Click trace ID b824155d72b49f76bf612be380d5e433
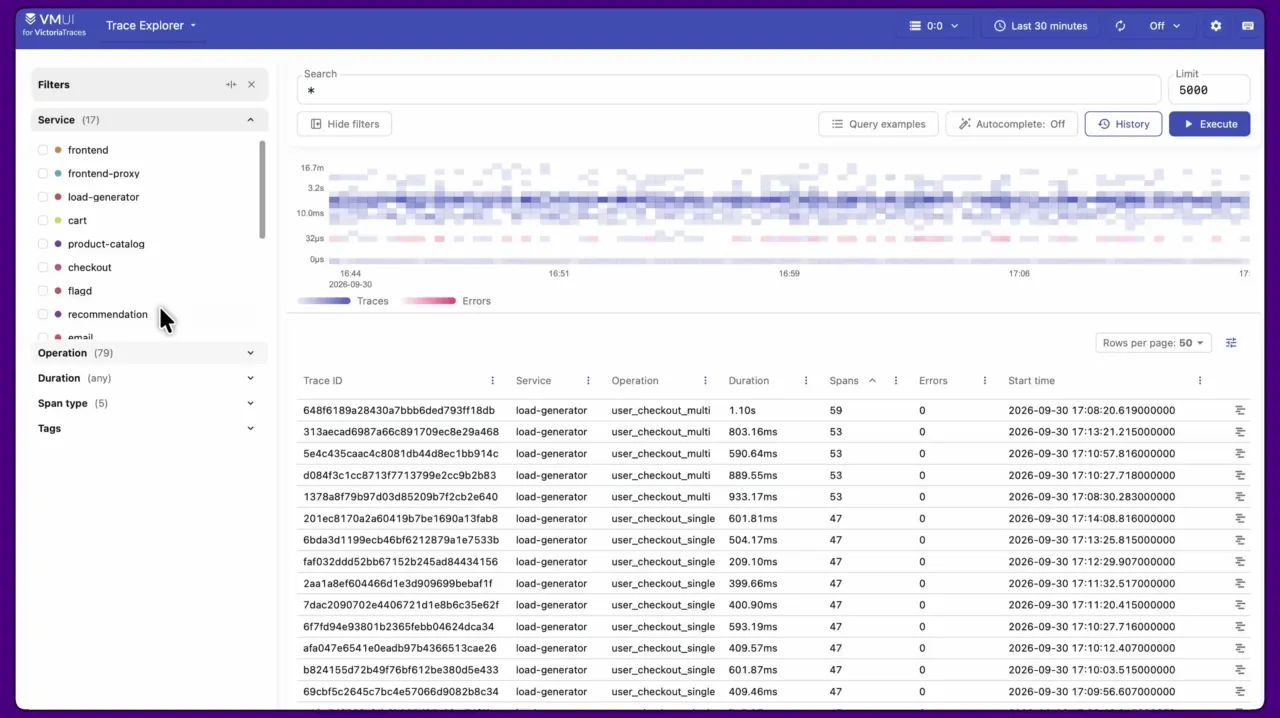Viewport: 1280px width, 718px height. [400, 670]
